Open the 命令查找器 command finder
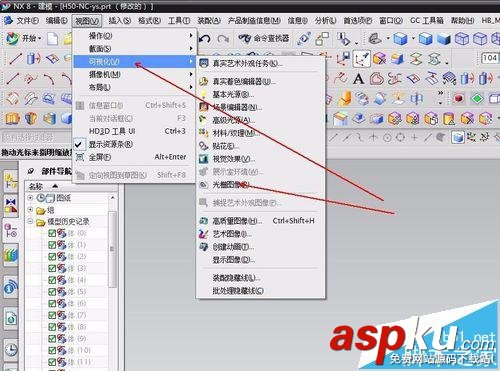 [264, 39]
